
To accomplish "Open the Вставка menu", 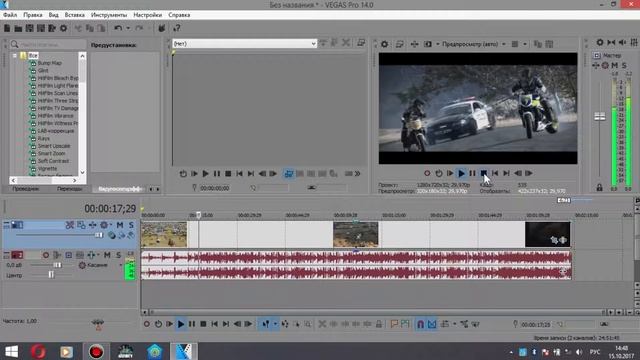I will [x=75, y=15].
